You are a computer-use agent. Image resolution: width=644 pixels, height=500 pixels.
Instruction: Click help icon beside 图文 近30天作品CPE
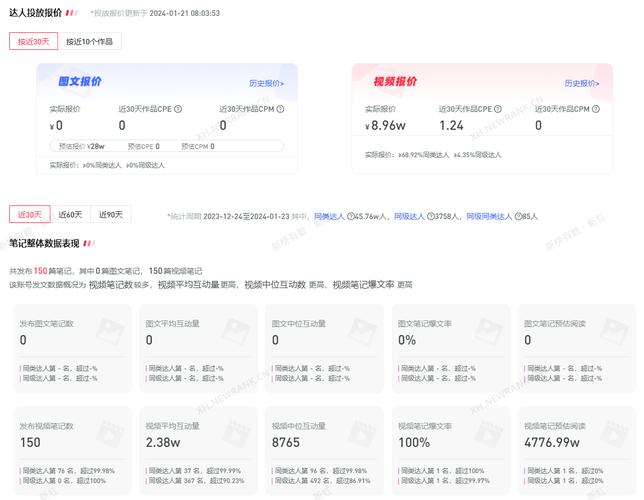pyautogui.click(x=180, y=109)
